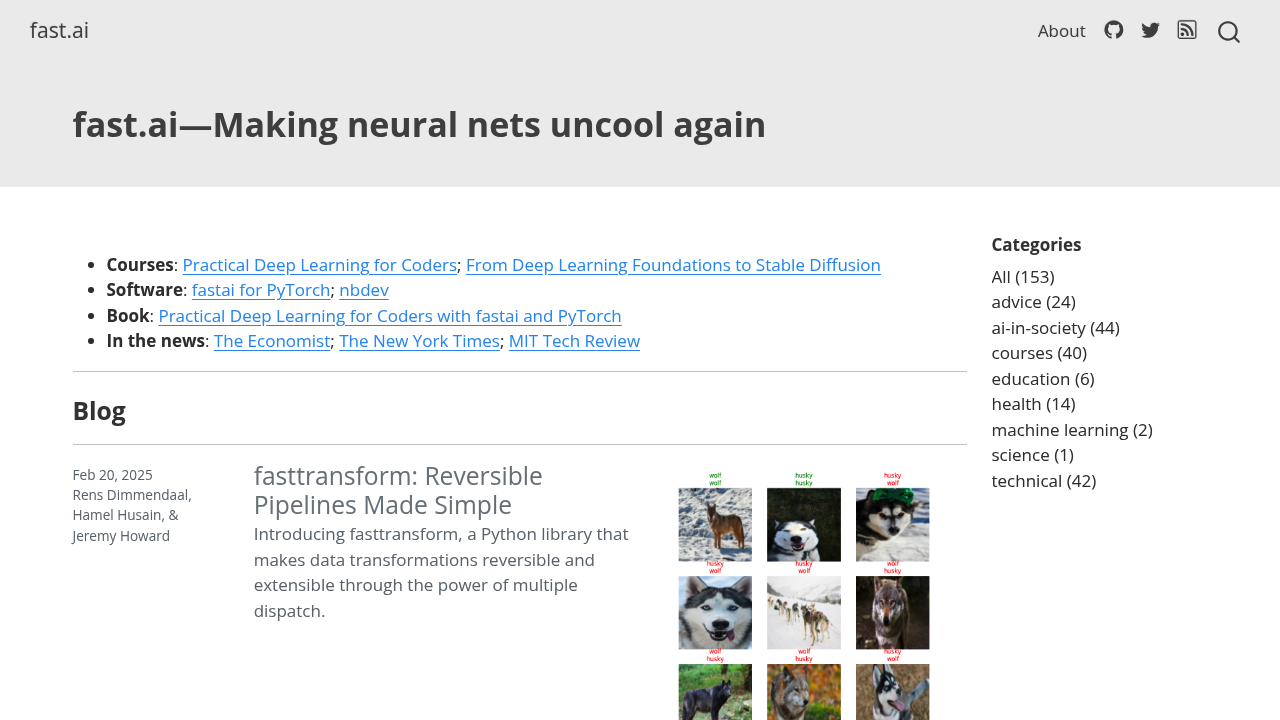
Task: Go to fast.ai home logo text
Action: (59, 30)
